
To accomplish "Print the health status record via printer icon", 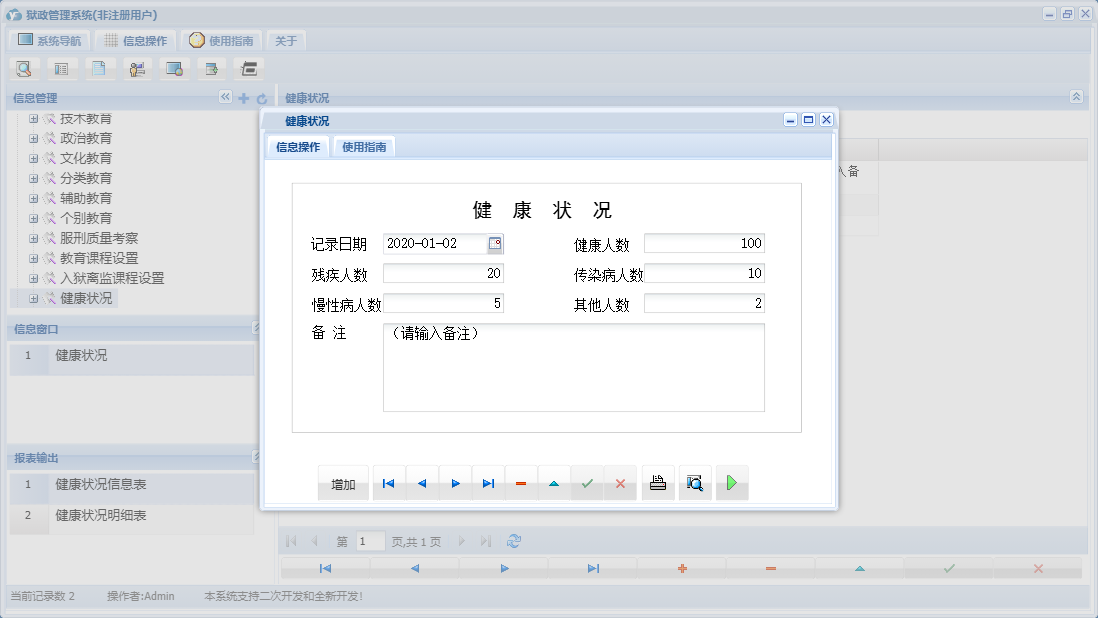I will coord(657,482).
